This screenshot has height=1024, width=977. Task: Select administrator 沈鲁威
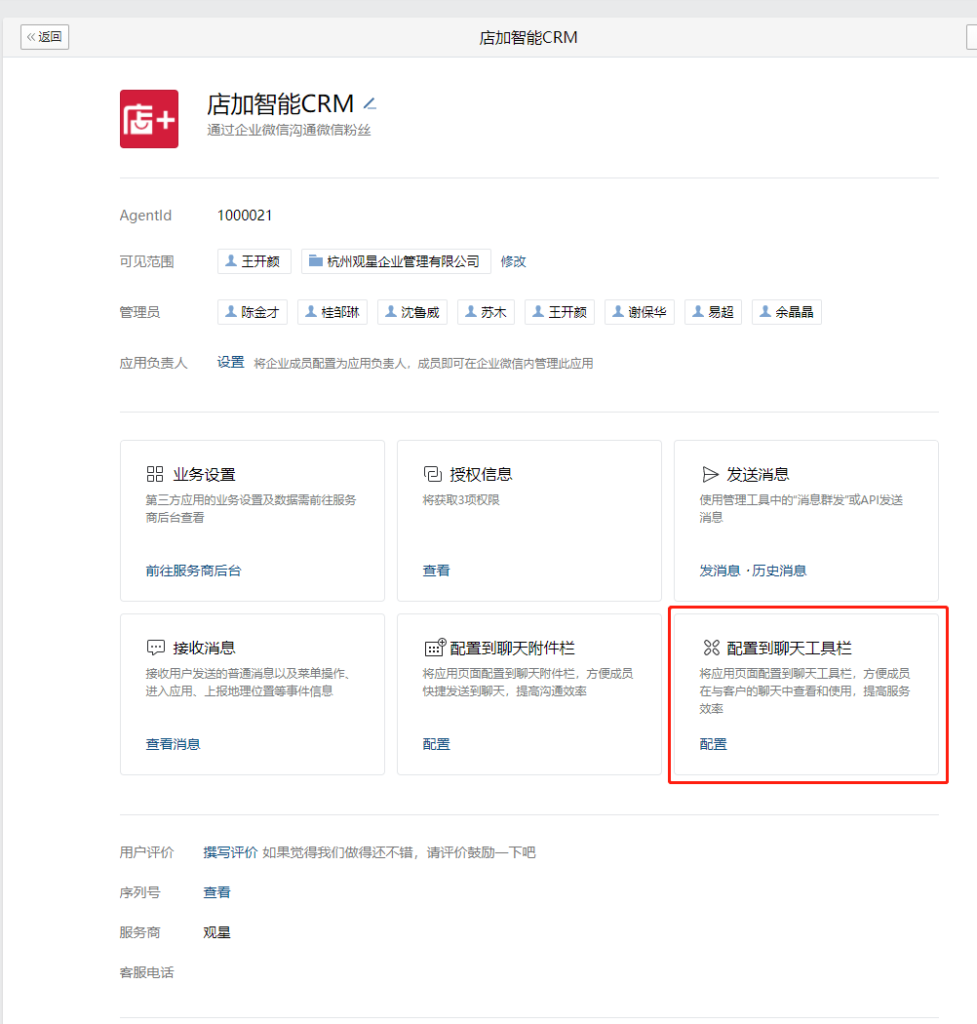[x=412, y=312]
